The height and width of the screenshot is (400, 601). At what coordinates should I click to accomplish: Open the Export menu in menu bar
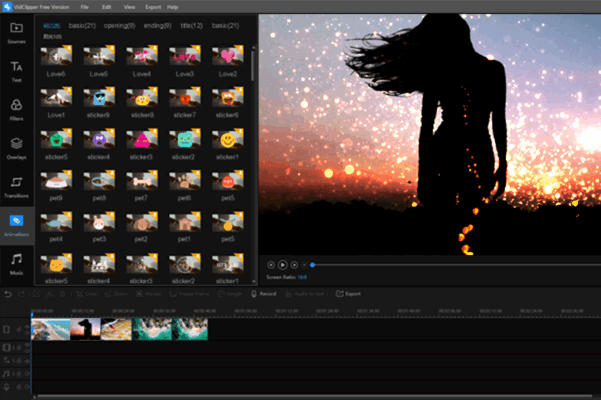tap(153, 7)
